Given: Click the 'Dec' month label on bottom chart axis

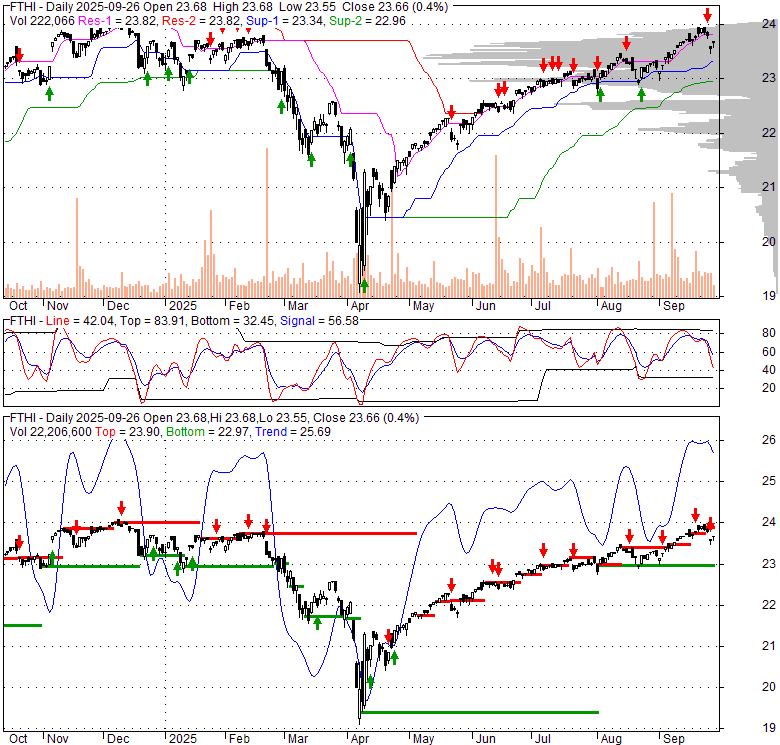Looking at the screenshot, I should coord(118,739).
